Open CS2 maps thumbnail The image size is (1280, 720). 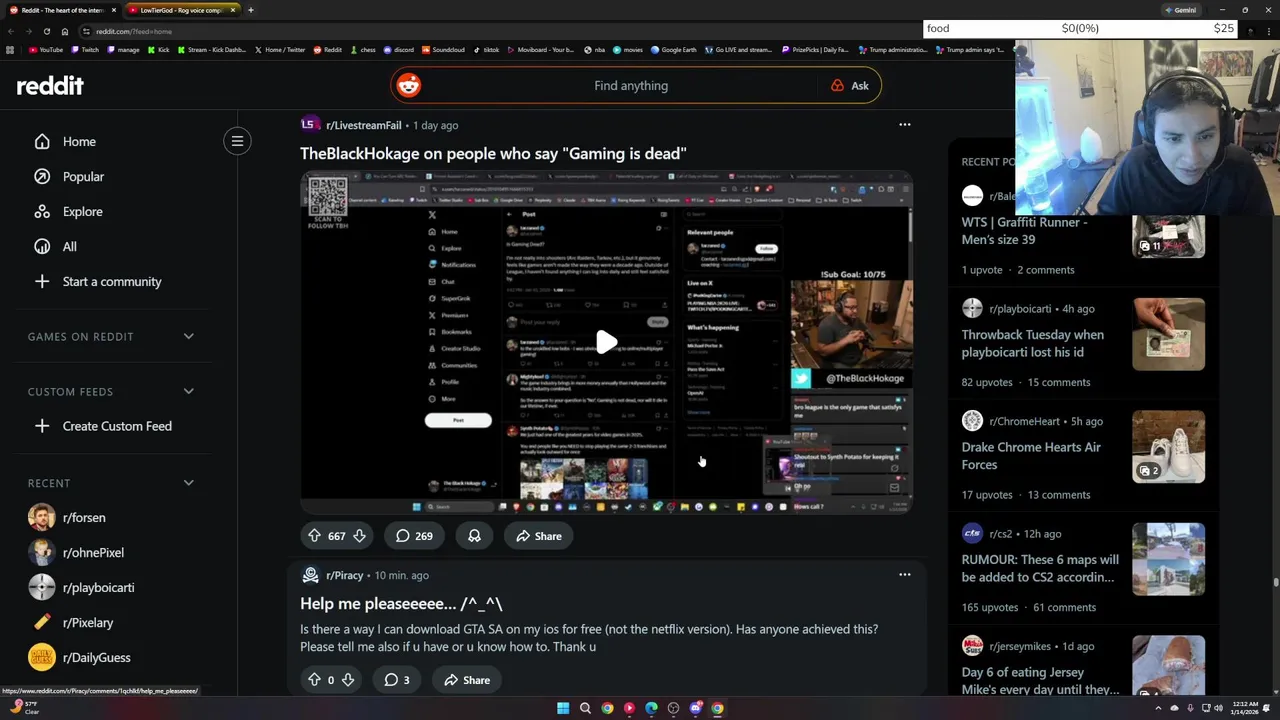point(1168,559)
